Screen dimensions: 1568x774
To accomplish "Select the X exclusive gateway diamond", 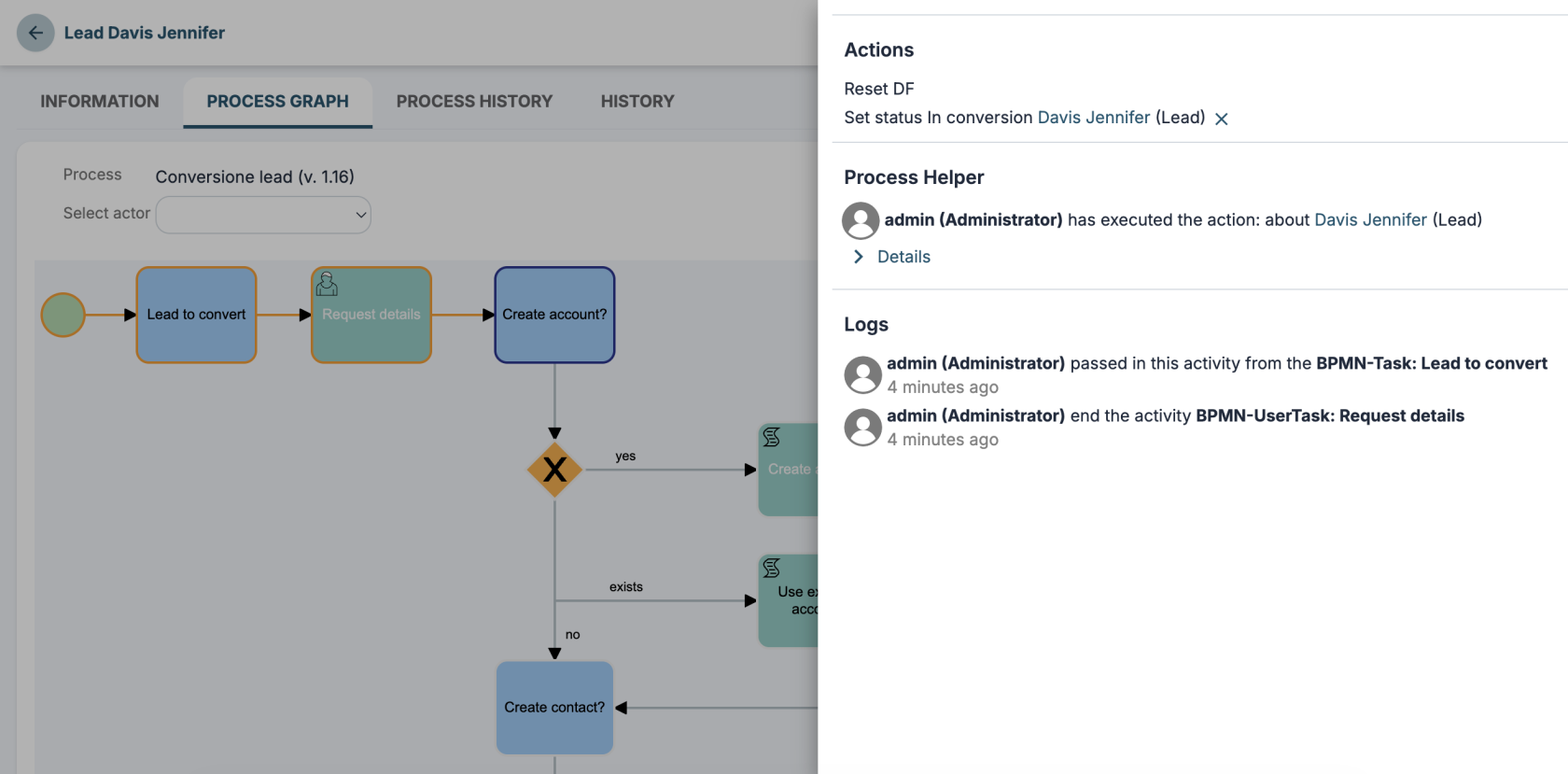I will (554, 470).
